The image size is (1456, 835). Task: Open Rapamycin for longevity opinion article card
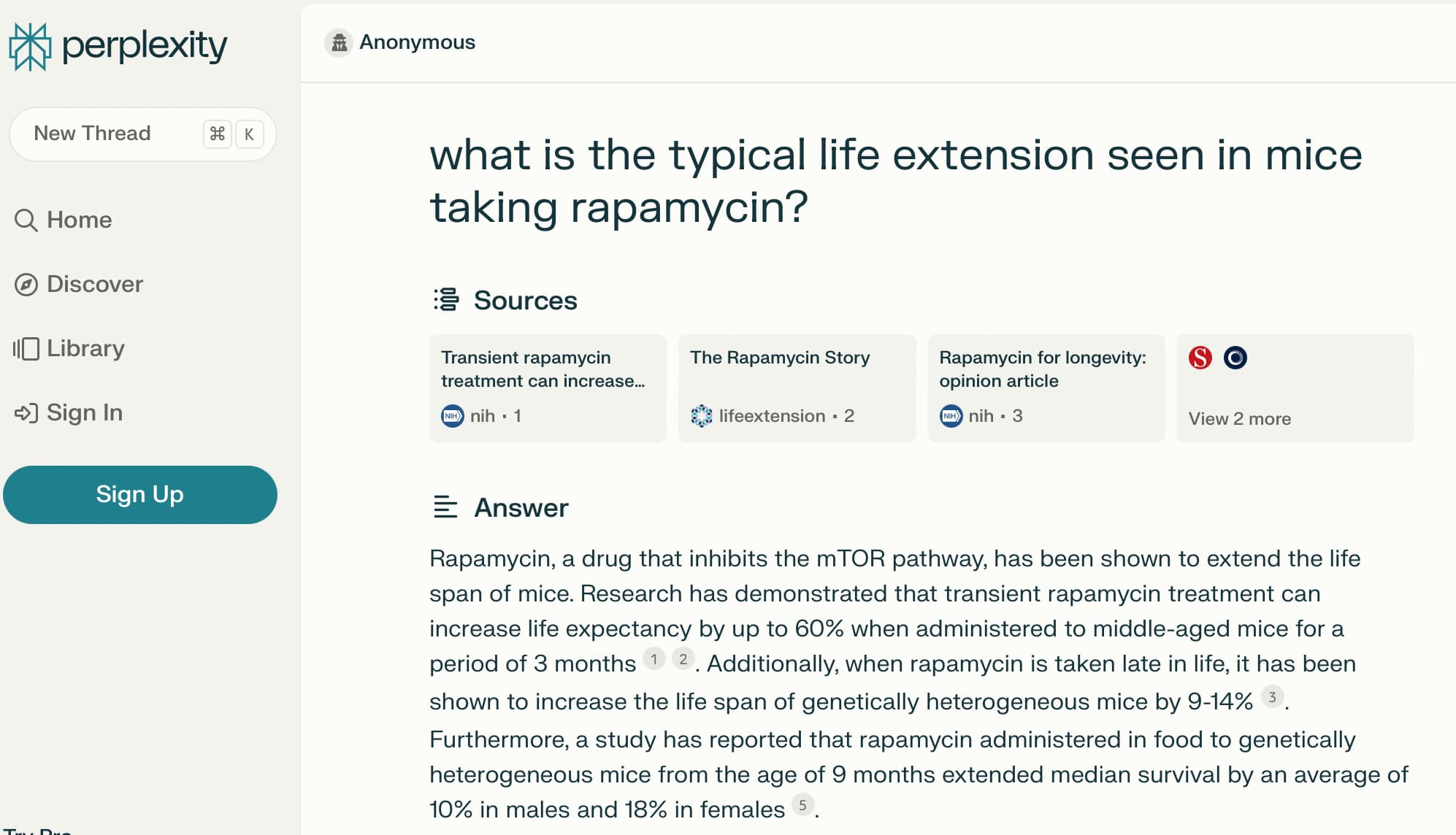(x=1046, y=388)
